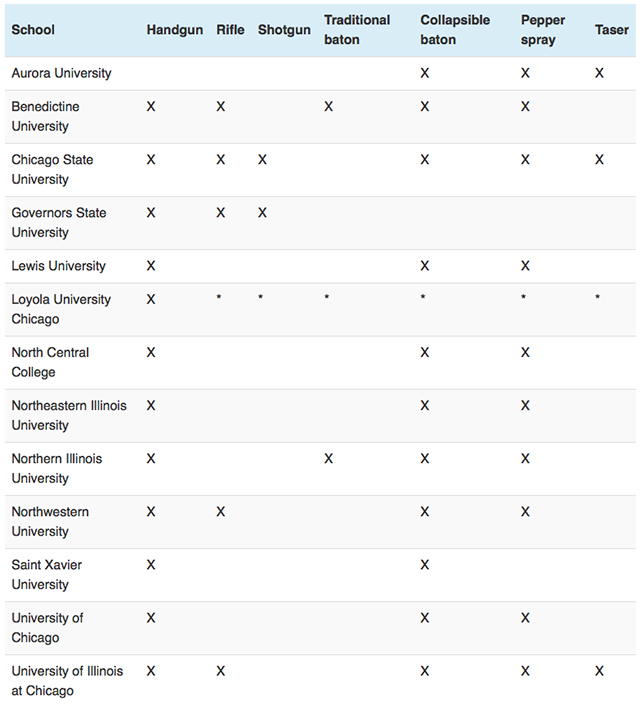Select Chicago State University's Shotgun X mark
640x714 pixels.
pos(262,160)
